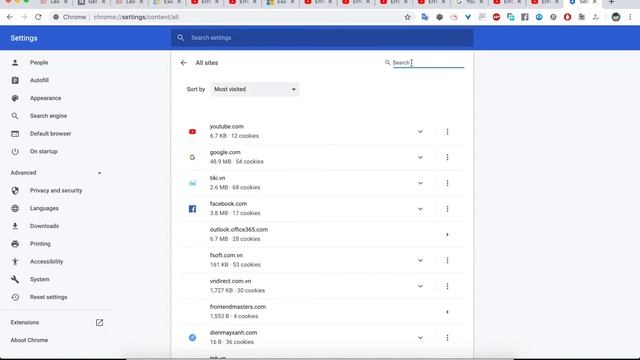
Task: Open more actions for dienmayxanh.com
Action: 447,338
